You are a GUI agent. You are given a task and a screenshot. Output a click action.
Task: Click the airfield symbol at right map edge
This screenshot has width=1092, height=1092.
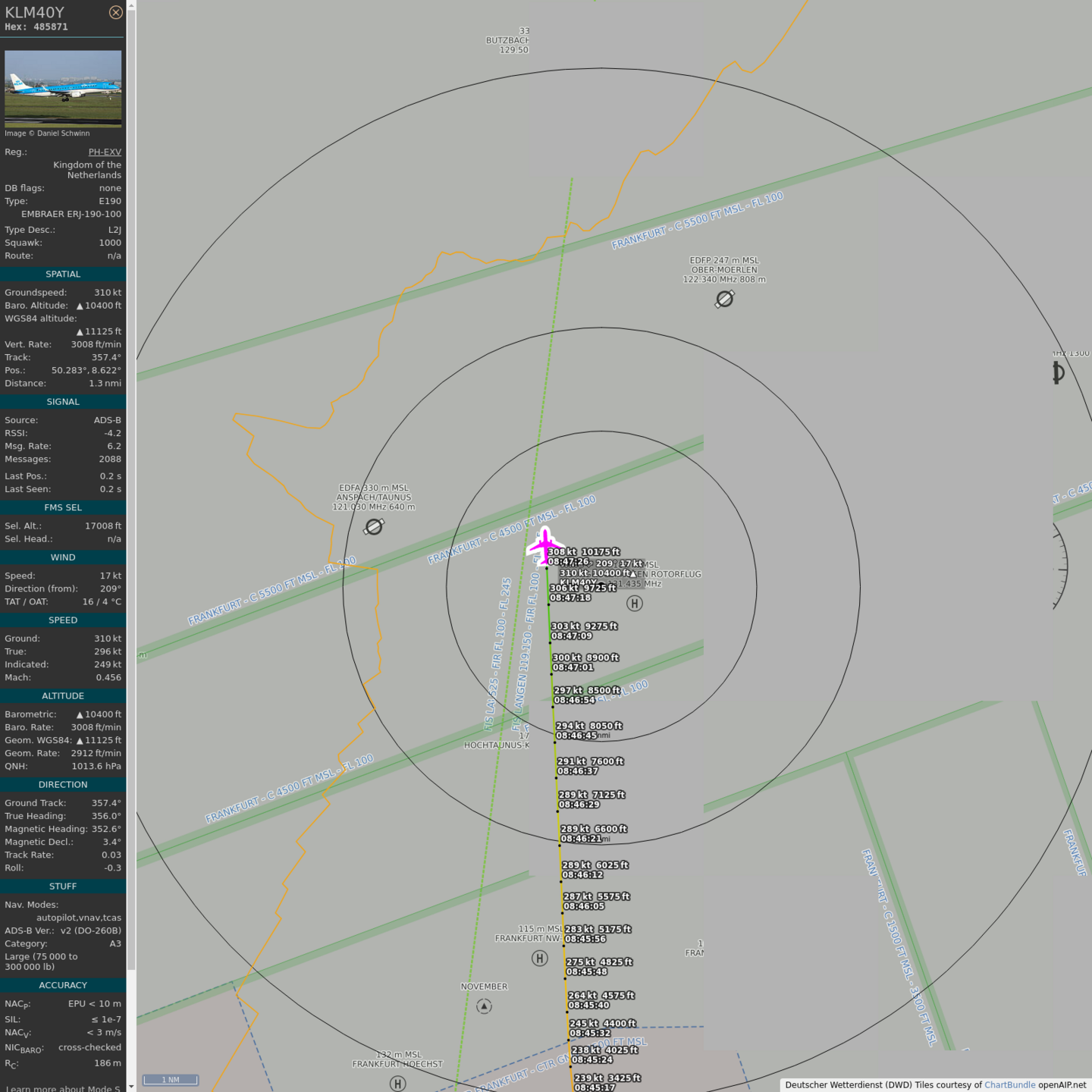coord(1059,373)
